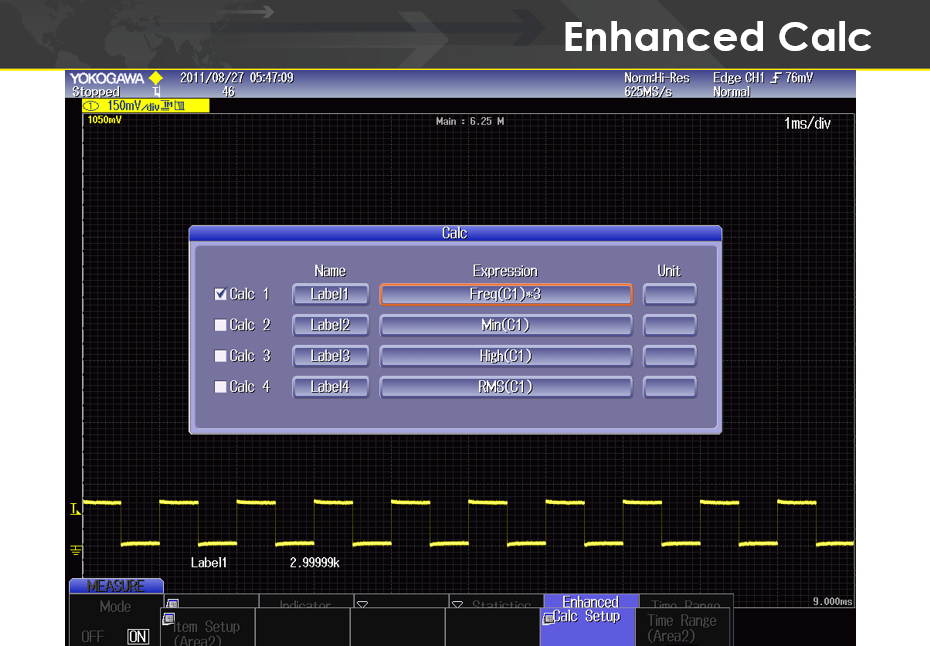930x646 pixels.
Task: Select the yellow CH1 150mV/div channel indicator
Action: pos(145,105)
